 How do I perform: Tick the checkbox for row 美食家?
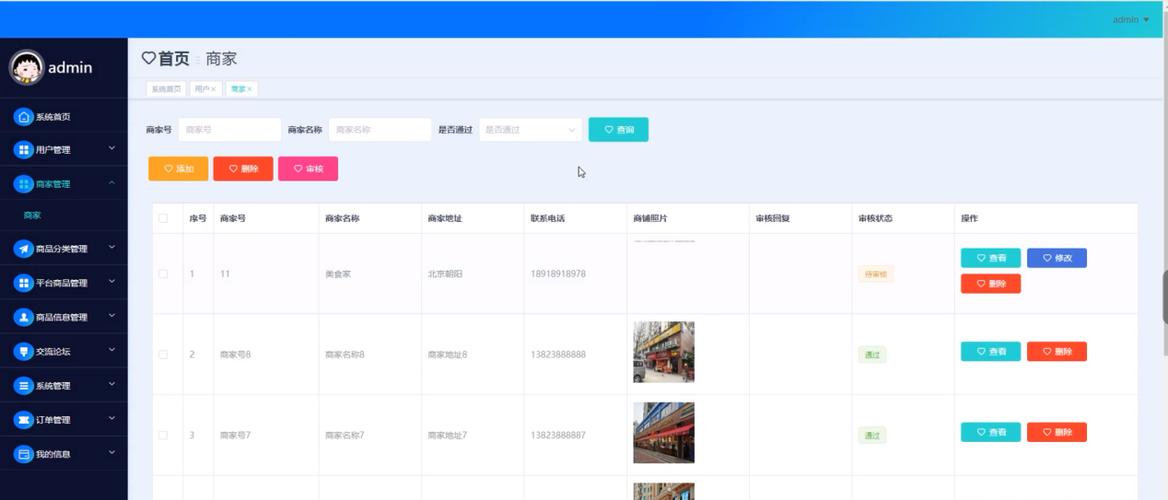[163, 274]
